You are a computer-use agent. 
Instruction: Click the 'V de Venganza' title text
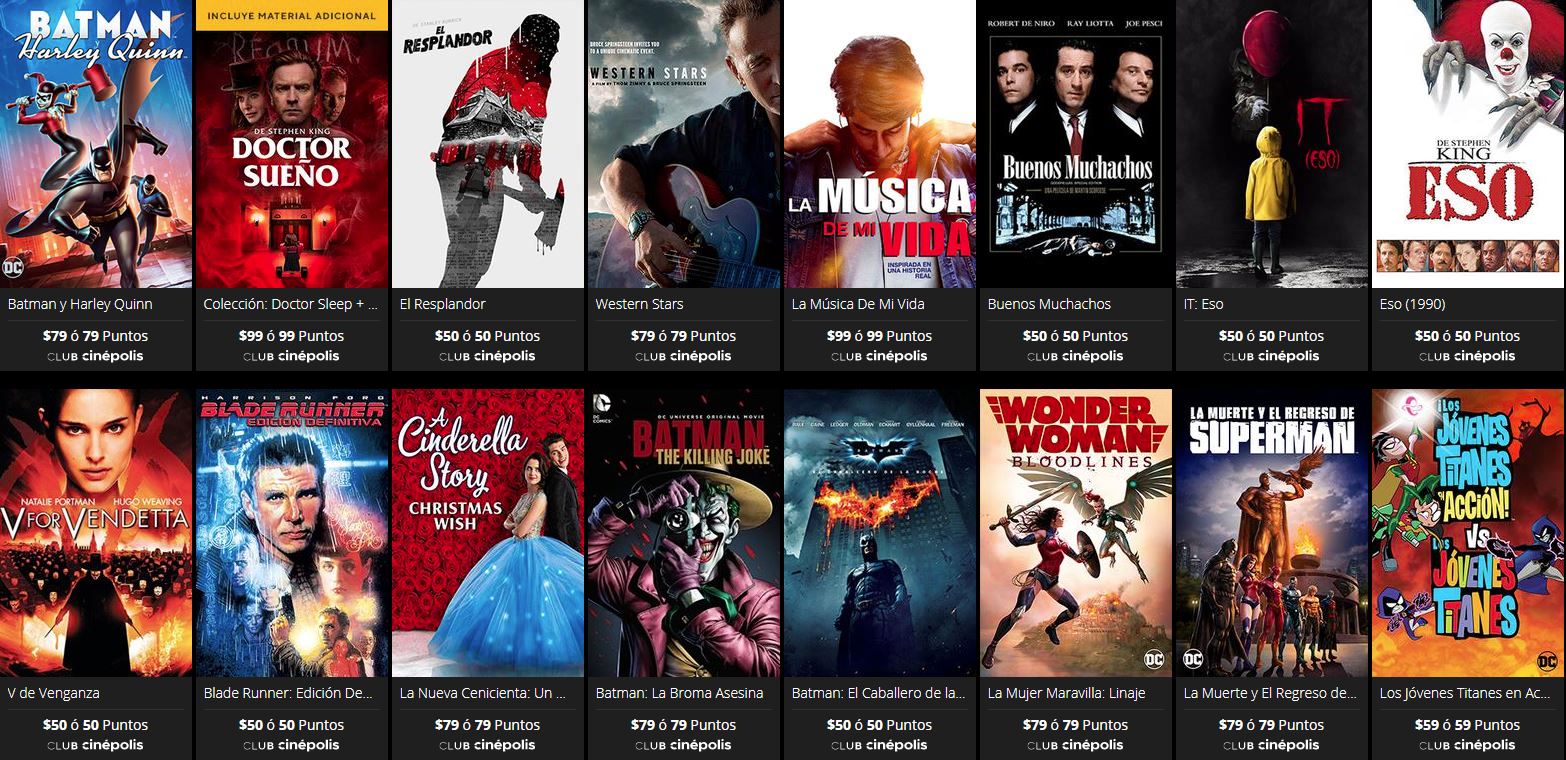(53, 693)
